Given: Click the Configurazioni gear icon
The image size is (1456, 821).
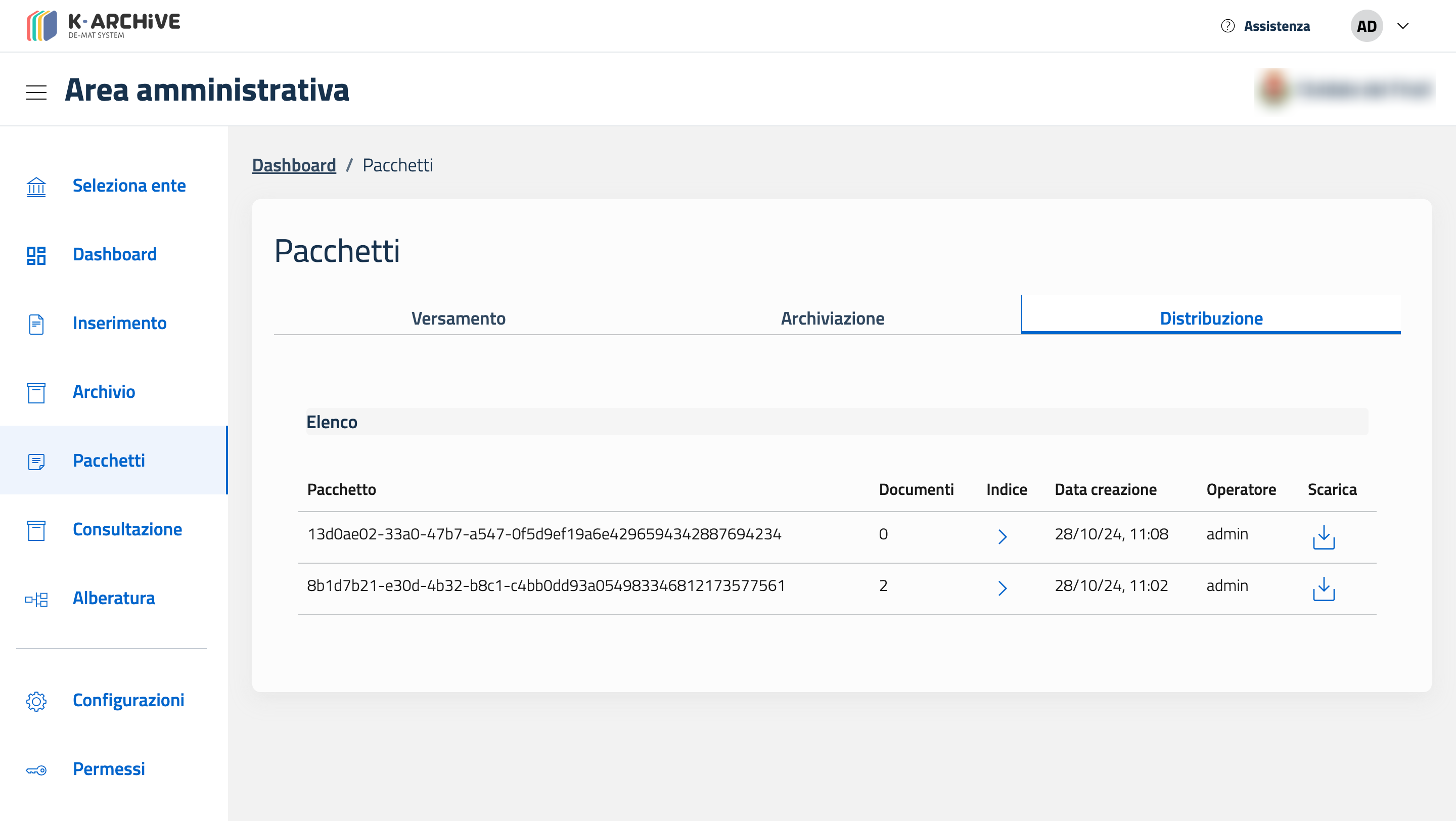Looking at the screenshot, I should click(x=36, y=701).
